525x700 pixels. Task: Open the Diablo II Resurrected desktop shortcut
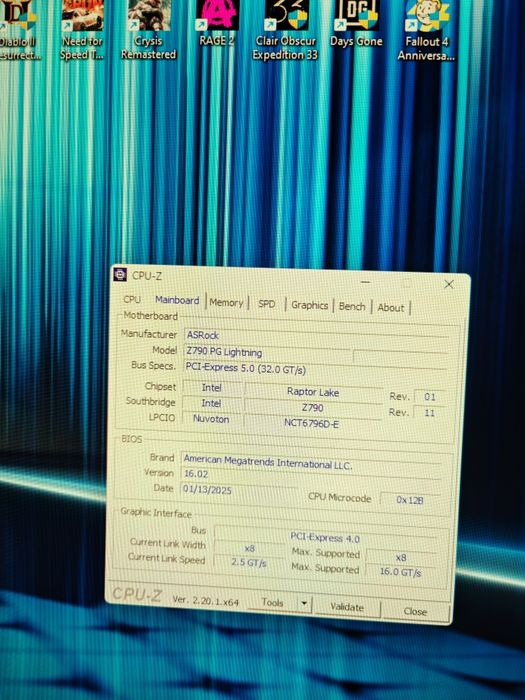18,30
